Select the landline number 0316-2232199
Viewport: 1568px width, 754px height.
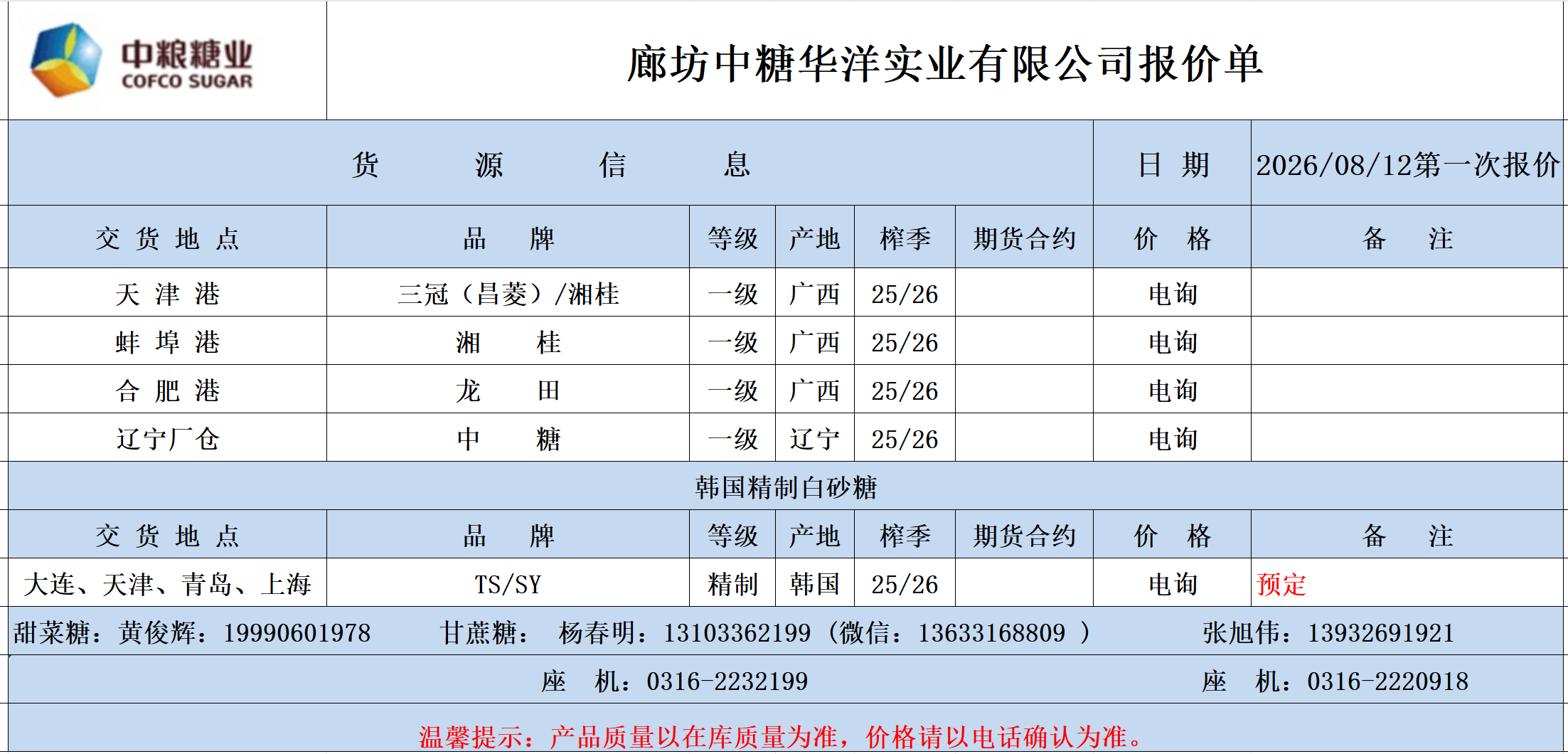(727, 681)
